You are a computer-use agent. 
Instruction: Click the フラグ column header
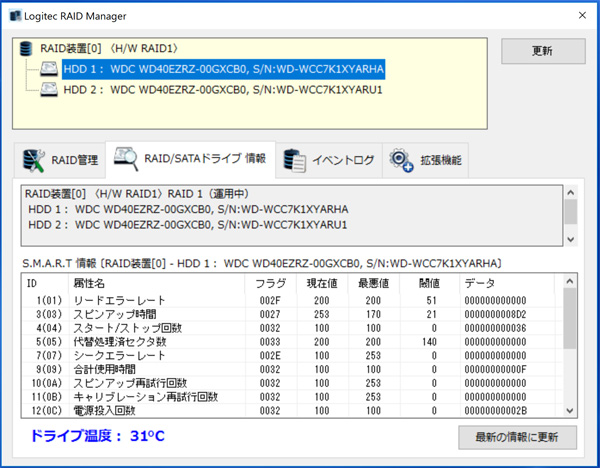point(270,283)
